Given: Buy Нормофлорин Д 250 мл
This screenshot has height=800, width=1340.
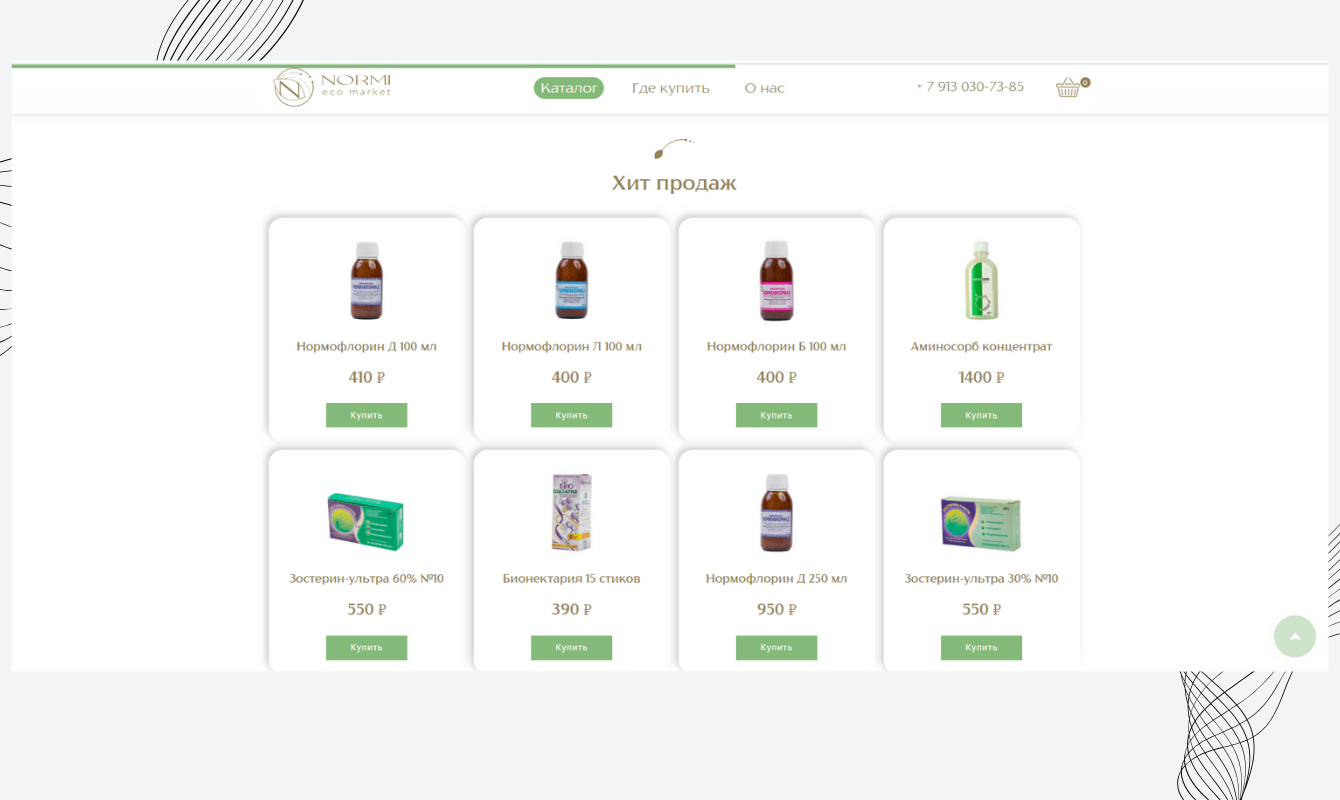Looking at the screenshot, I should (x=776, y=647).
